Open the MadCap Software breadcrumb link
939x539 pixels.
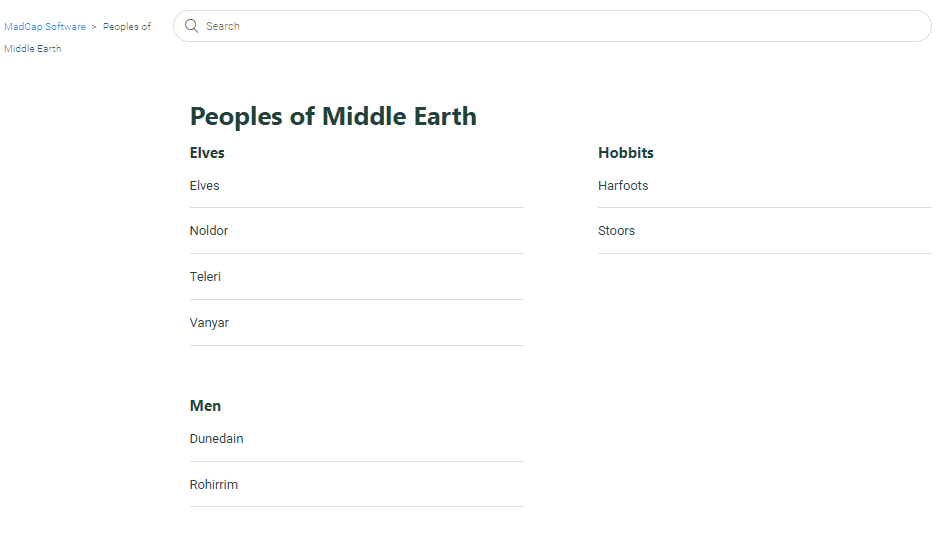click(x=45, y=27)
